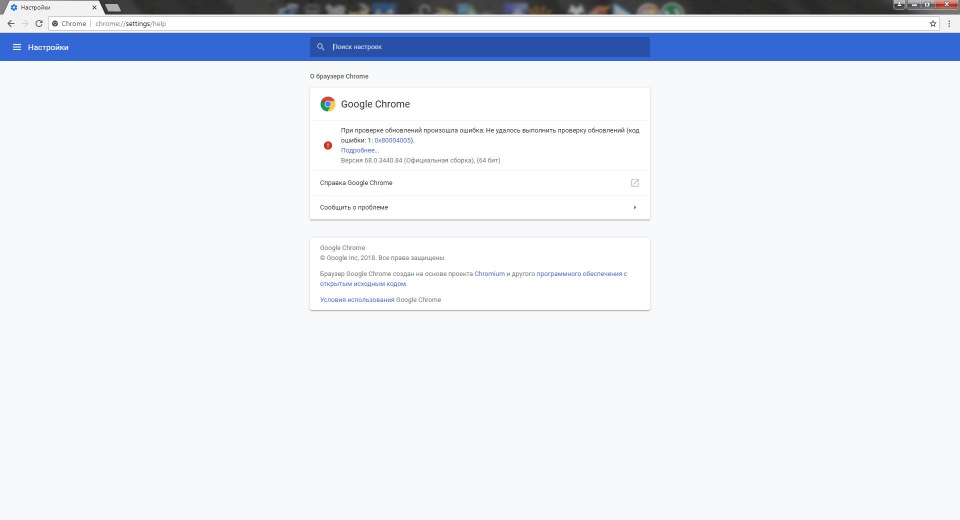The image size is (960, 520).
Task: Close the Настройки tab
Action: click(94, 7)
